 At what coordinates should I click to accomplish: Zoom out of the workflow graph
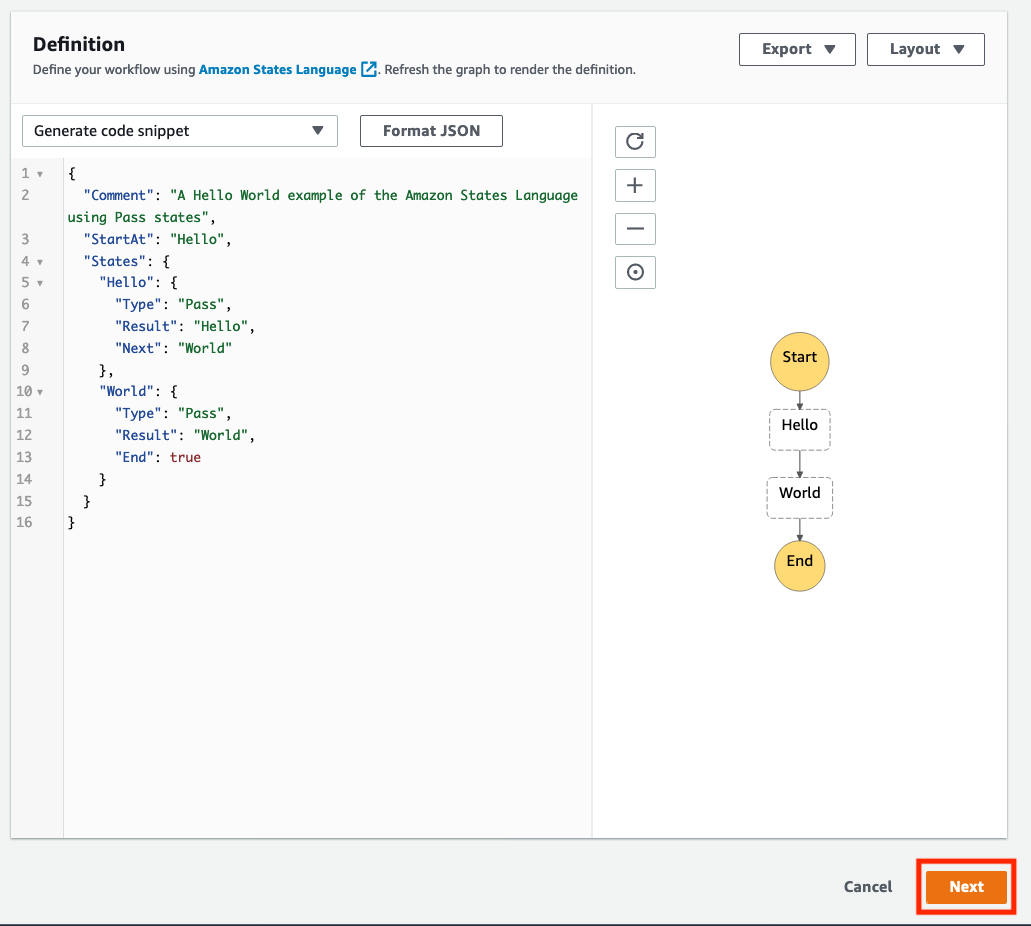[635, 229]
